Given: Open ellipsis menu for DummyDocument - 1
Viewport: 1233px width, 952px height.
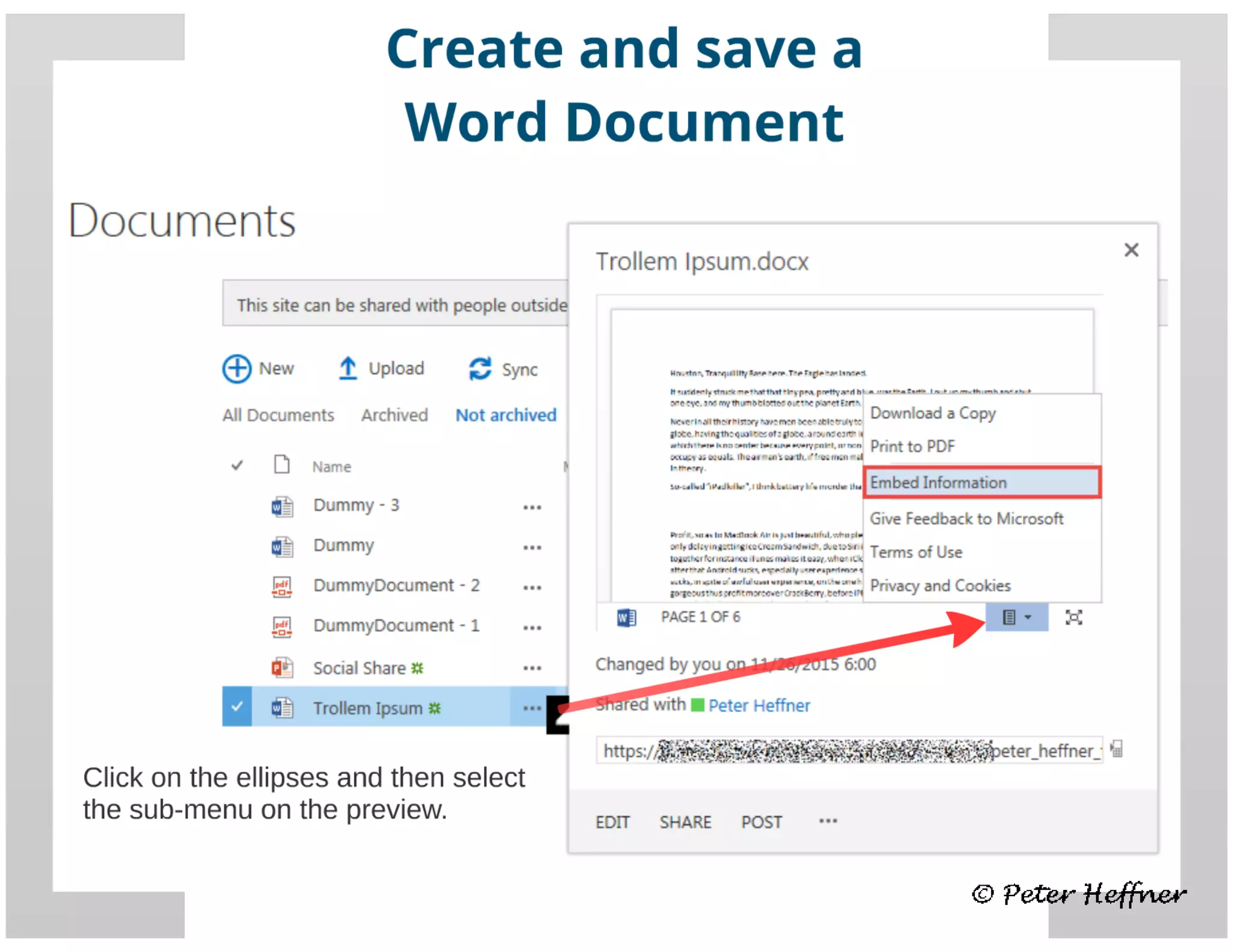Looking at the screenshot, I should pyautogui.click(x=532, y=628).
